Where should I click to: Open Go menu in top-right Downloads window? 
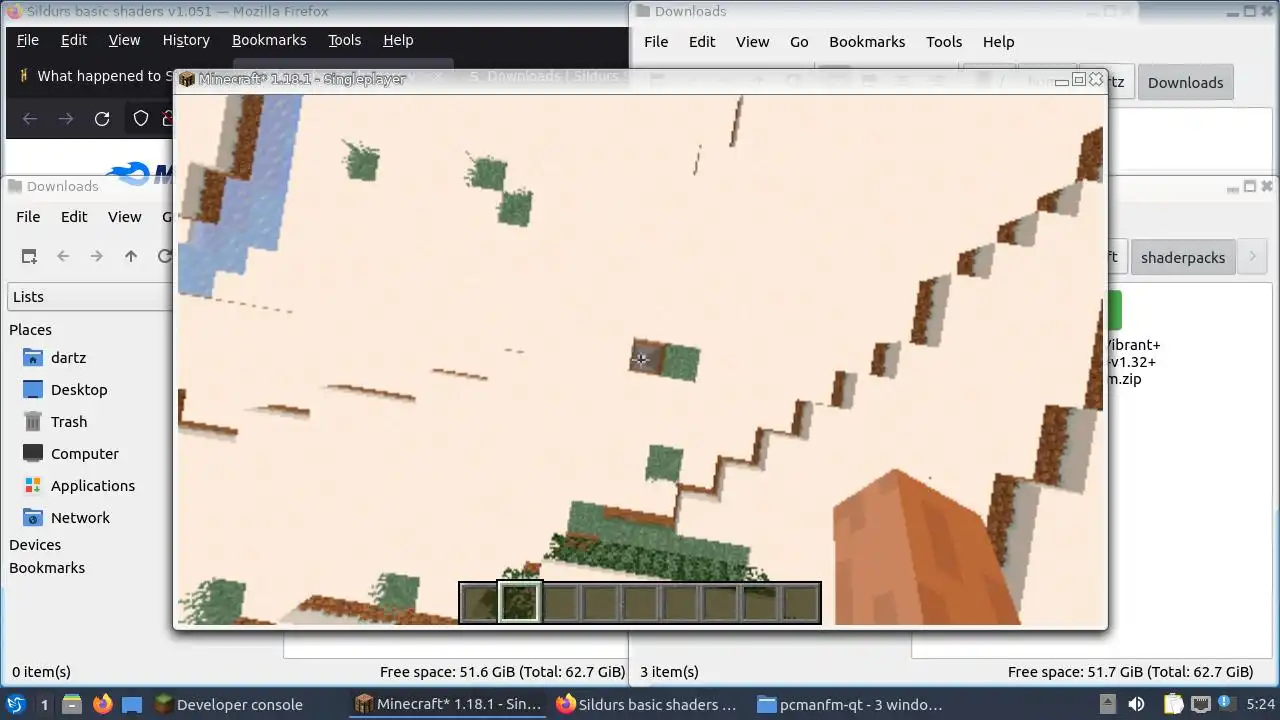point(799,42)
